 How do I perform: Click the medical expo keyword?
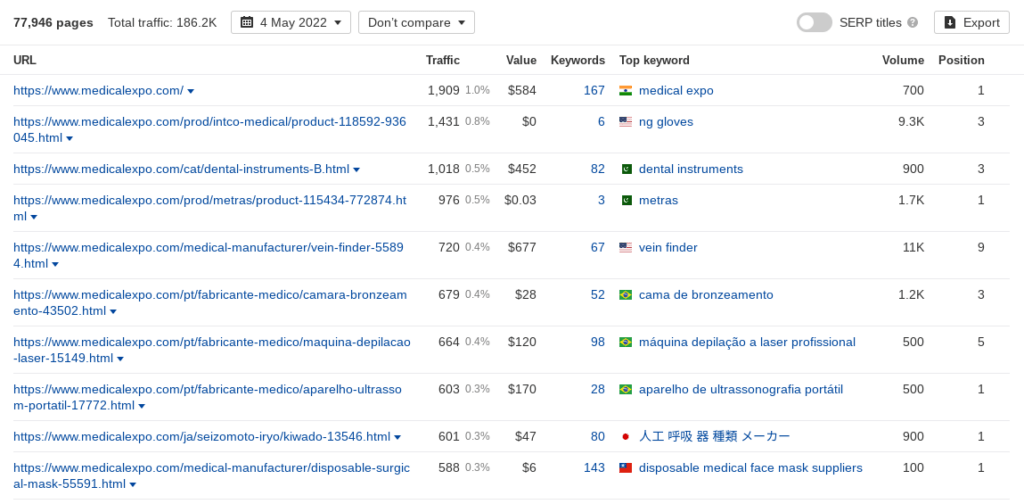pyautogui.click(x=676, y=91)
